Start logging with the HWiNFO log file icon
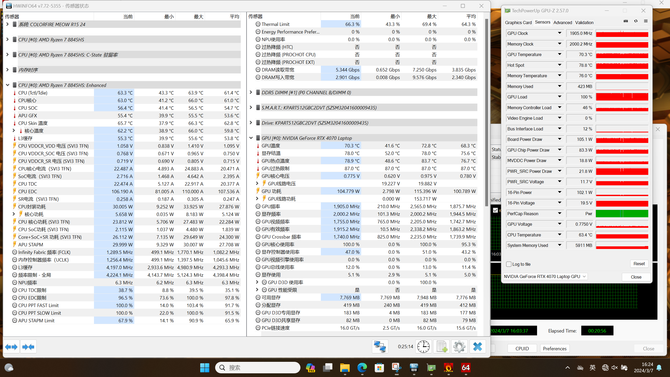The height and width of the screenshot is (377, 670). coord(442,347)
